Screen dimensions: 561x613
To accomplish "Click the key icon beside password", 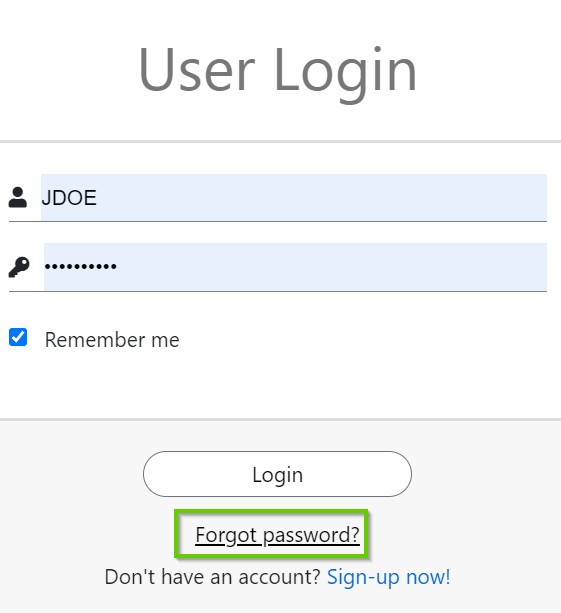I will 19,267.
